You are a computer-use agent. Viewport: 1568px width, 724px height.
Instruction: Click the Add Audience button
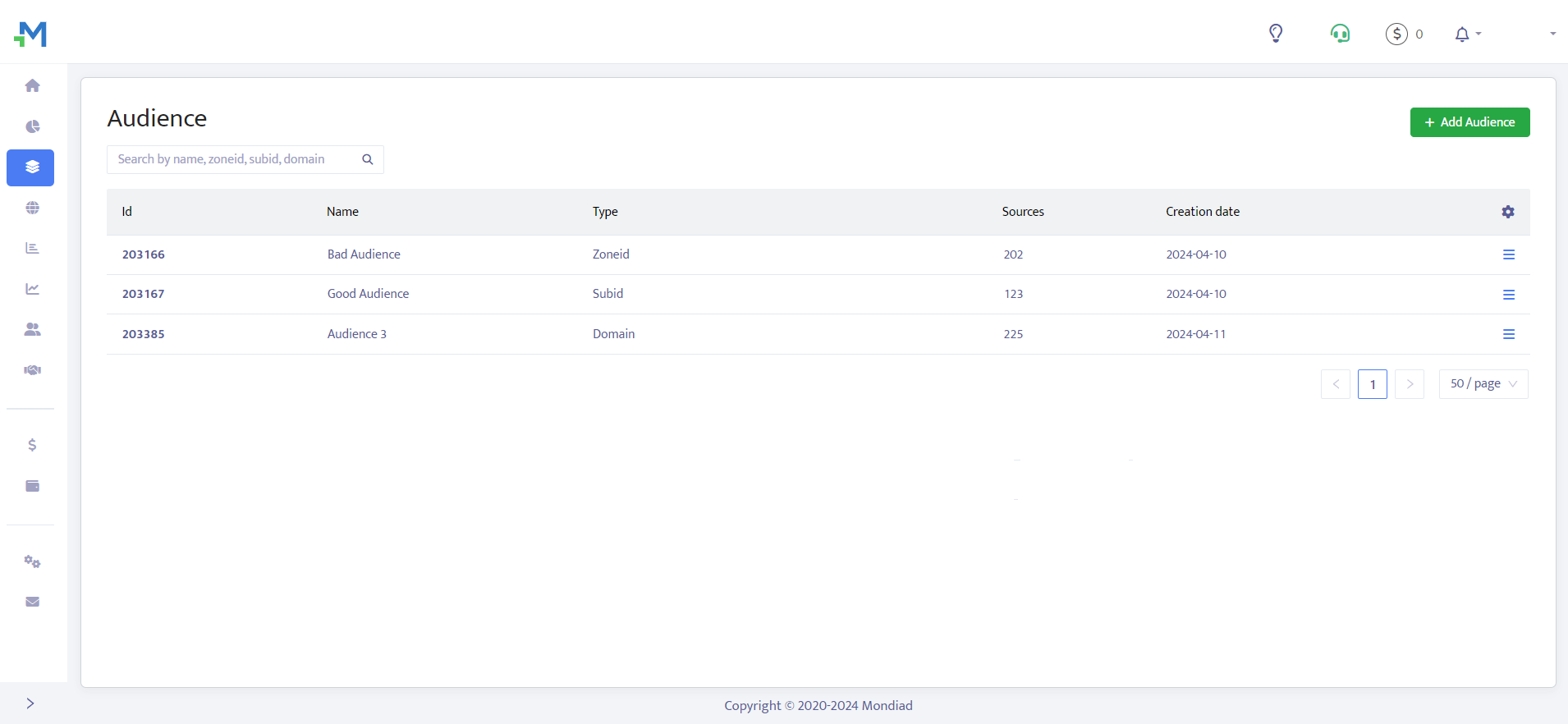click(1469, 122)
